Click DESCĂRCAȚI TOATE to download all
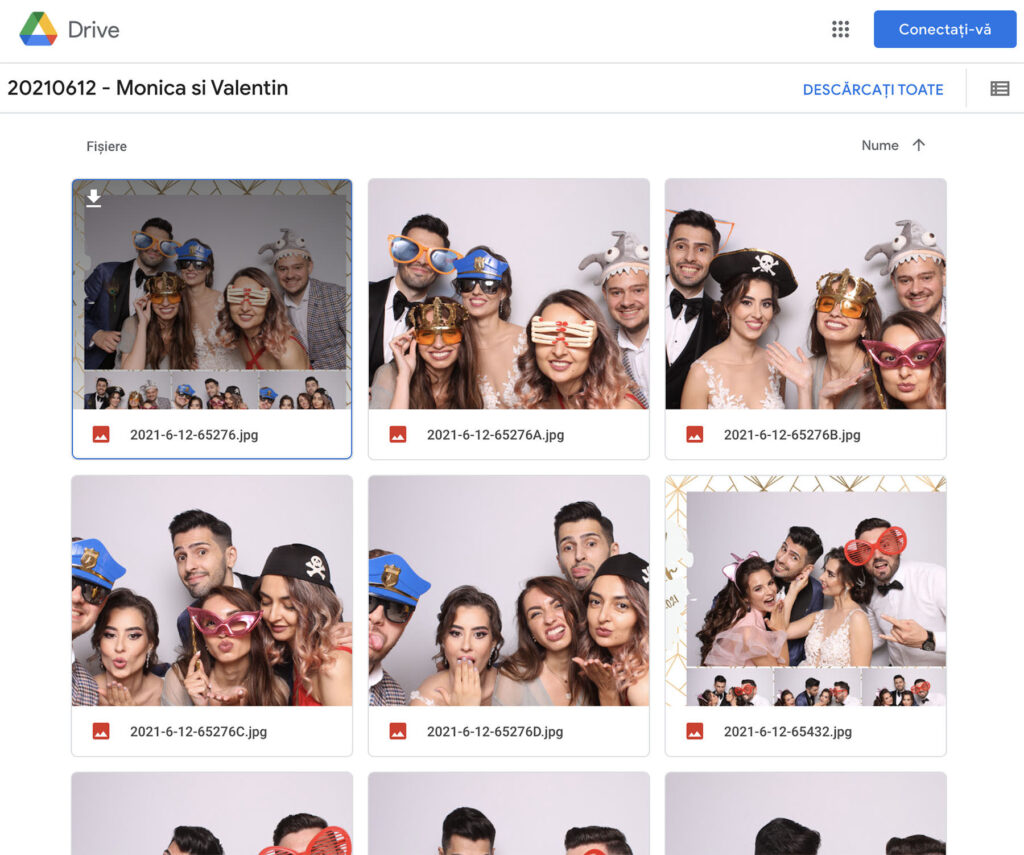Image resolution: width=1024 pixels, height=855 pixels. (x=872, y=89)
